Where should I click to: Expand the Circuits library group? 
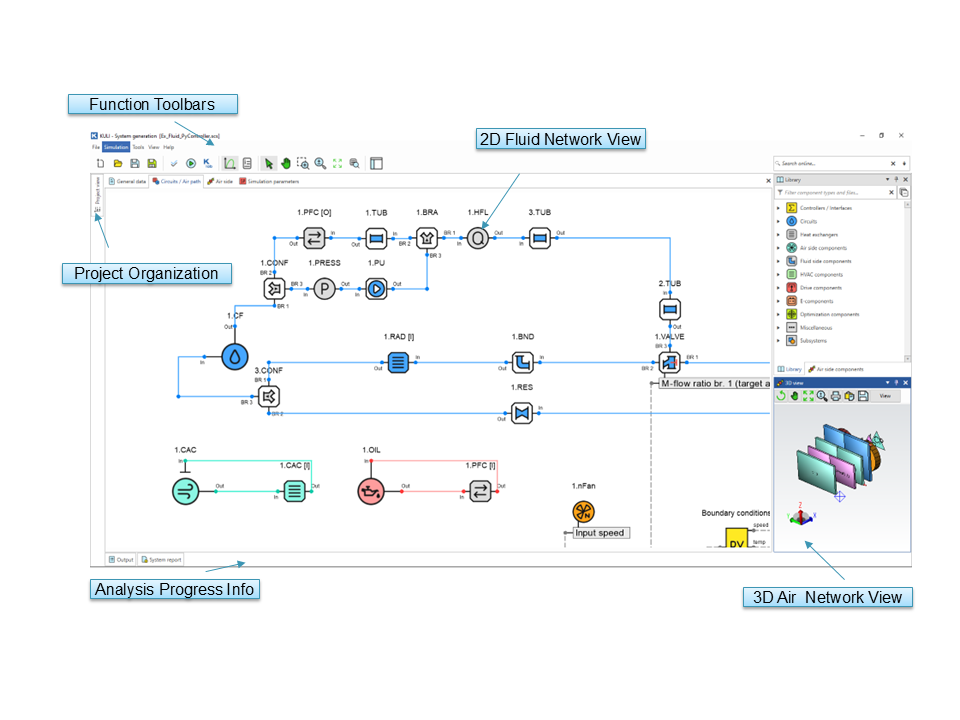(x=778, y=222)
